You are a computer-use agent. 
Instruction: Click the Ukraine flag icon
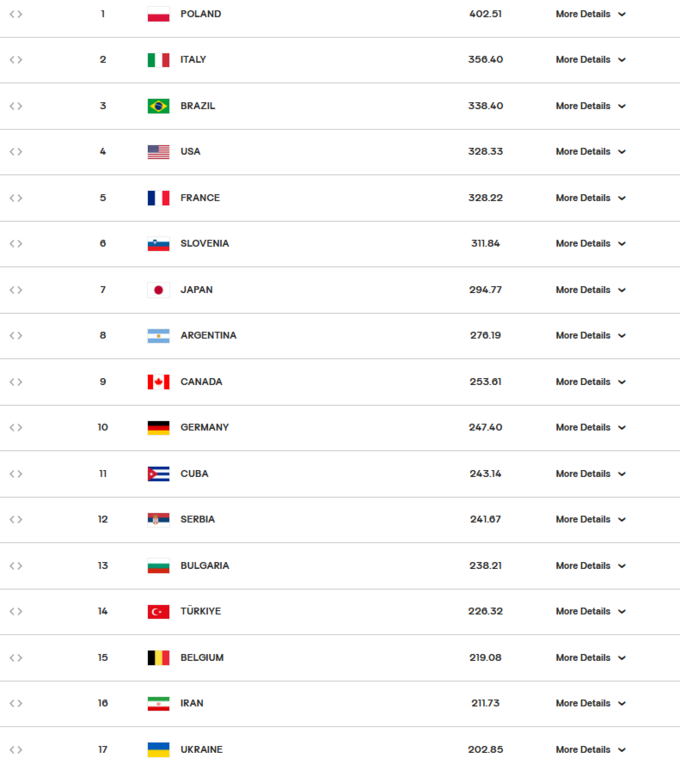[x=158, y=749]
